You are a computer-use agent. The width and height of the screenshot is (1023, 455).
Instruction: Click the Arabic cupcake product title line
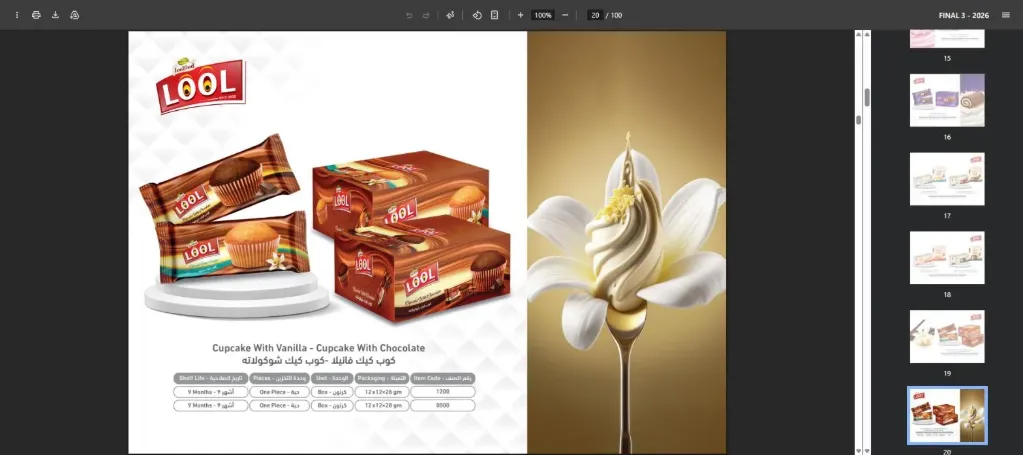coord(318,360)
